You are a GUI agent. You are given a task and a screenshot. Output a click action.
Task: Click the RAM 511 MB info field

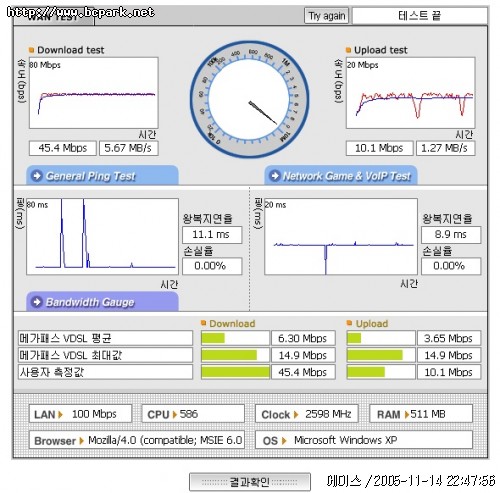tap(421, 414)
